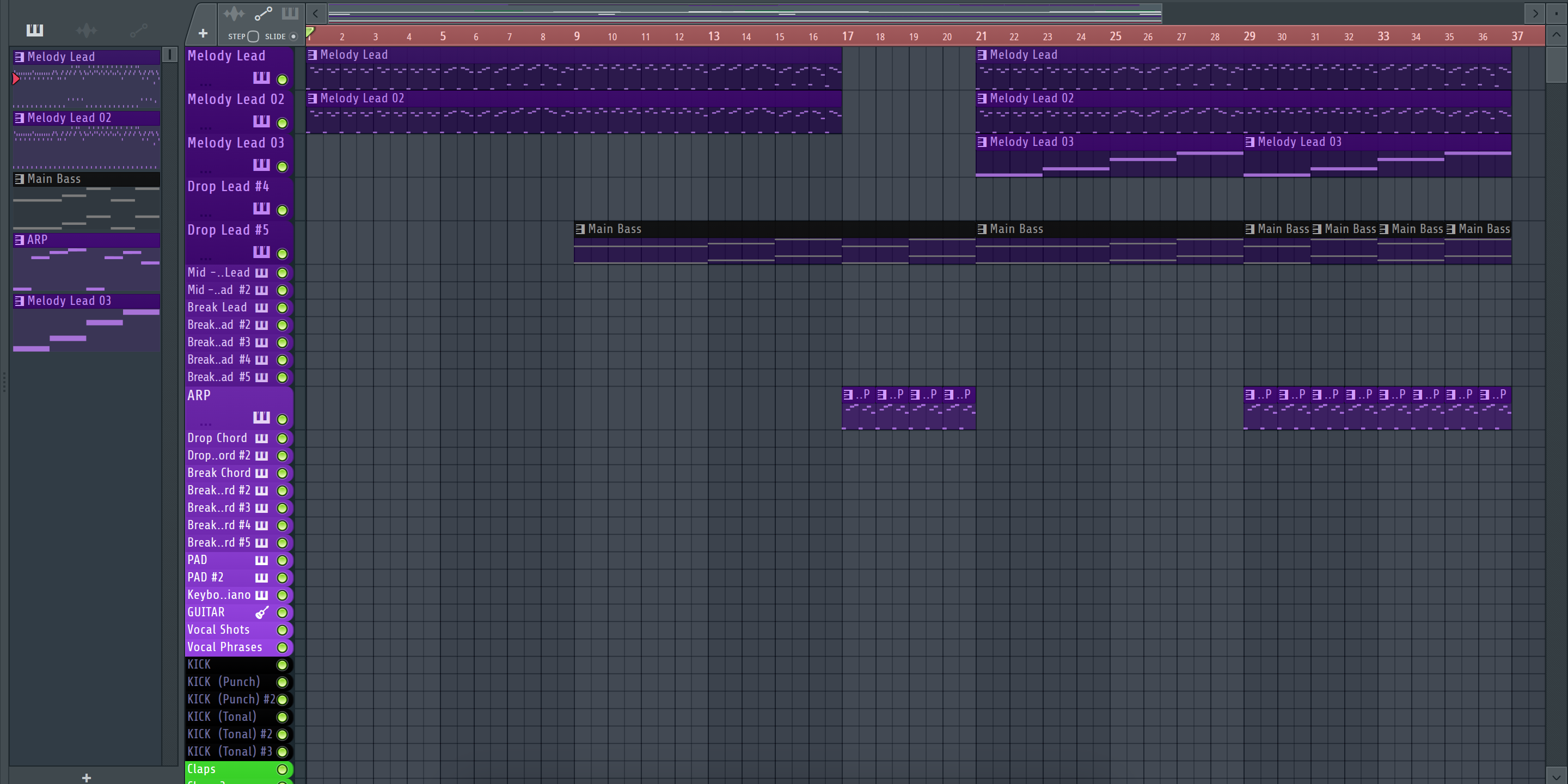Click piano icon on Mid -..Lead track

(x=261, y=273)
